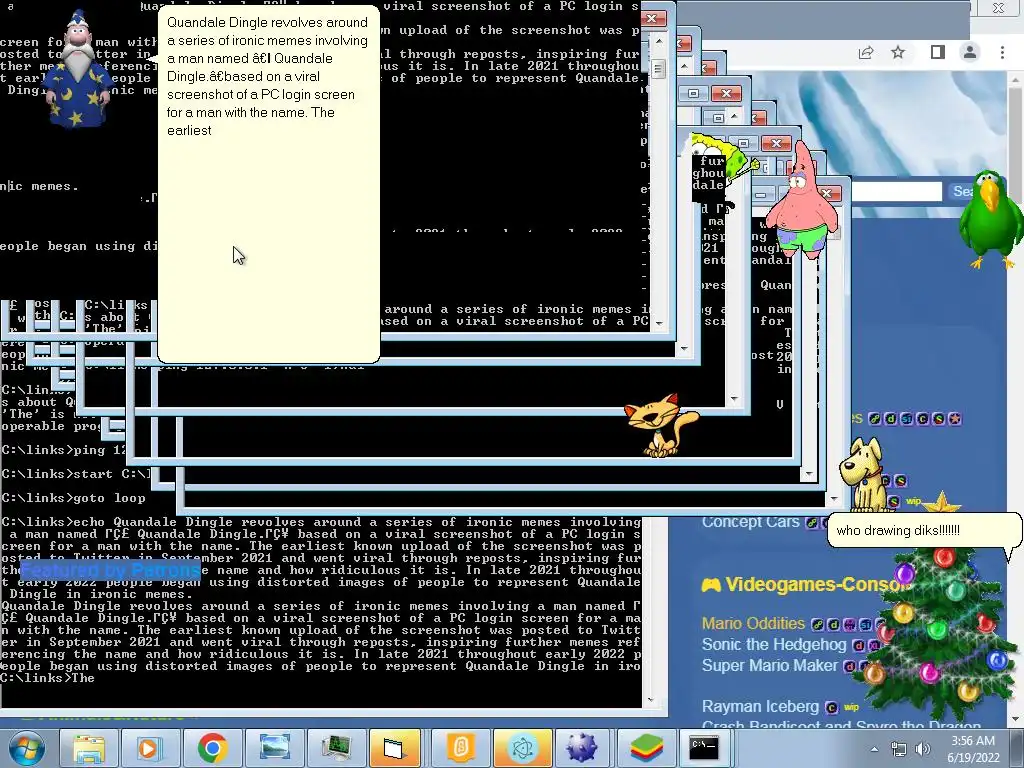Open the landscape photo viewer taskbar icon

275,748
